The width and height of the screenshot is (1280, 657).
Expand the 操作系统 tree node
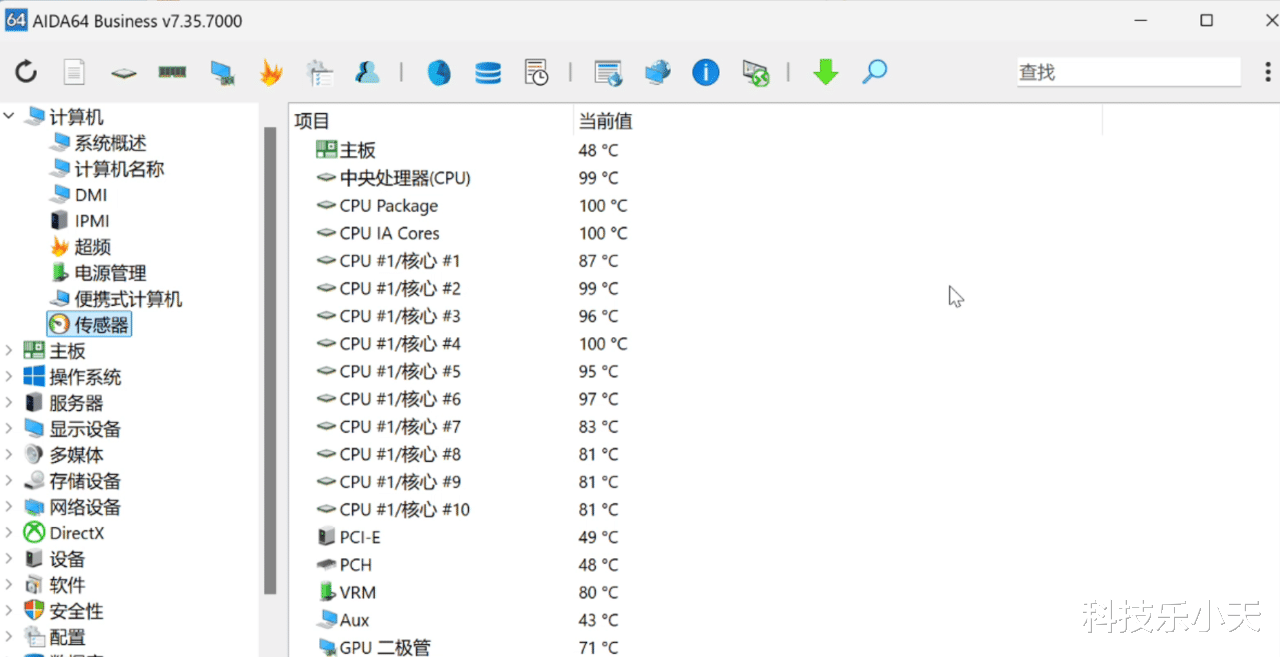coord(9,377)
